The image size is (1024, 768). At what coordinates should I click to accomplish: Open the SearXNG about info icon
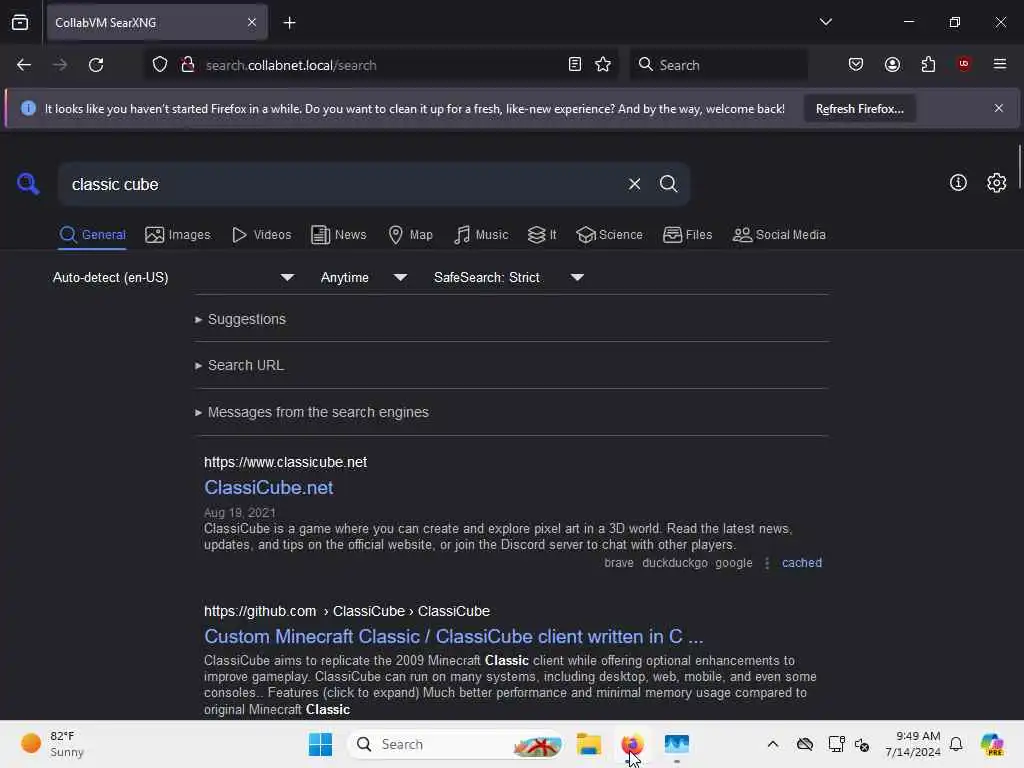click(x=958, y=183)
